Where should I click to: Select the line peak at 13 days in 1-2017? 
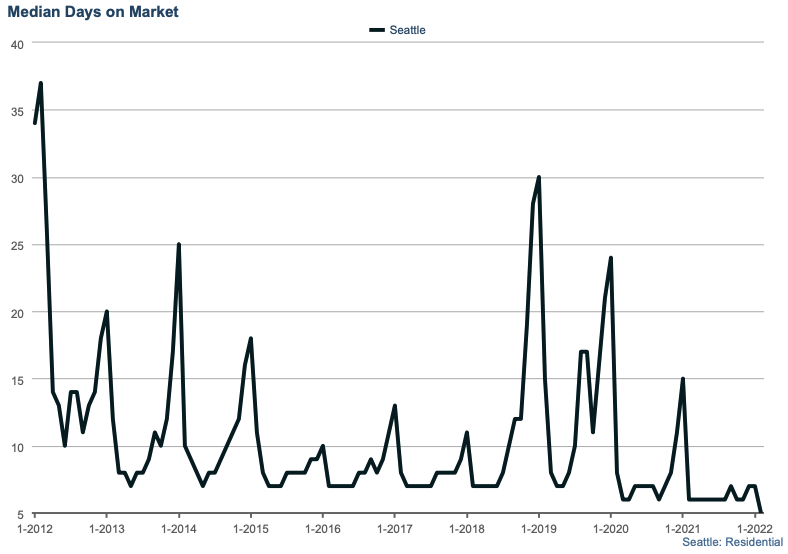coord(395,406)
